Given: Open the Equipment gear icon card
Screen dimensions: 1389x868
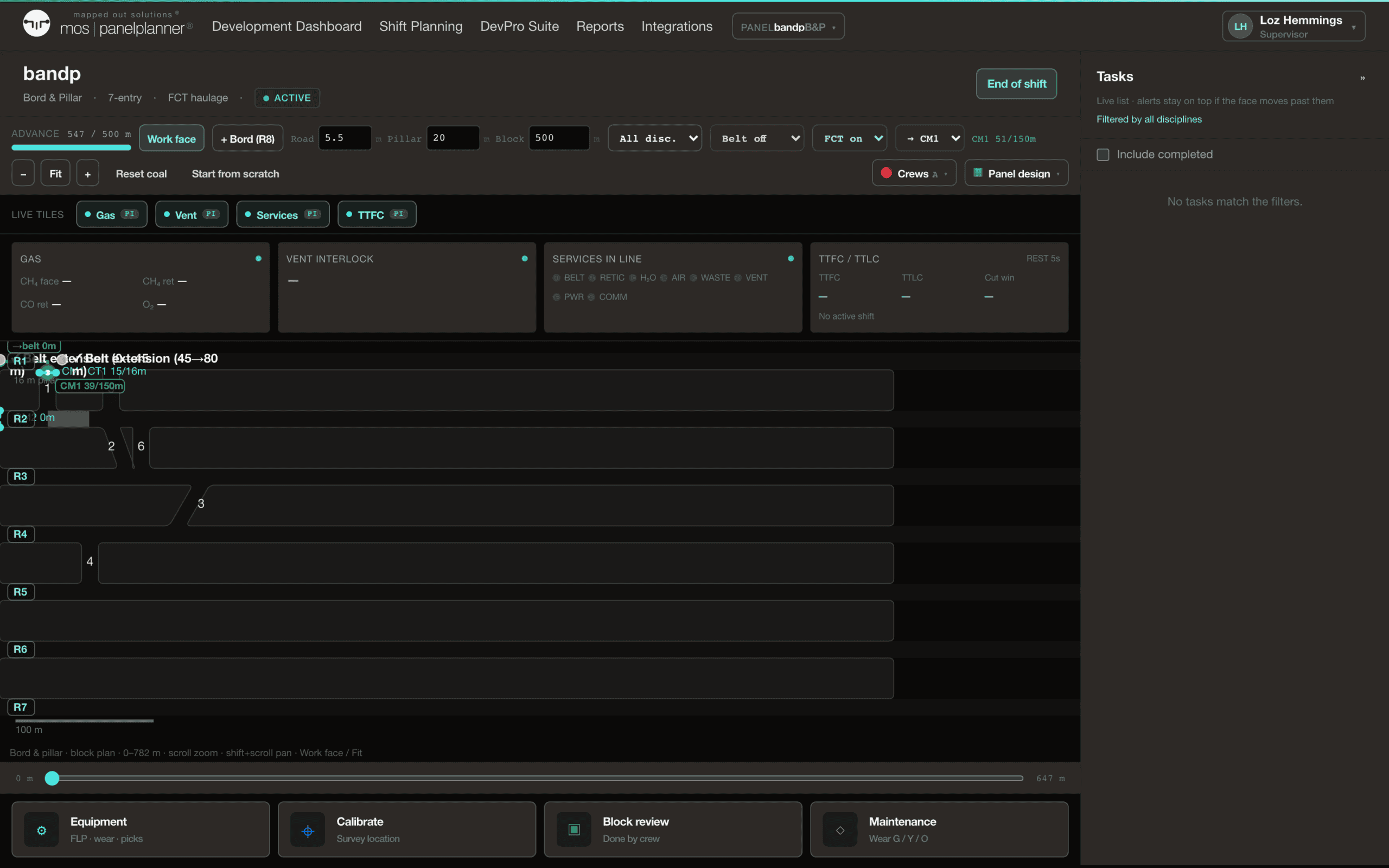Looking at the screenshot, I should tap(41, 829).
